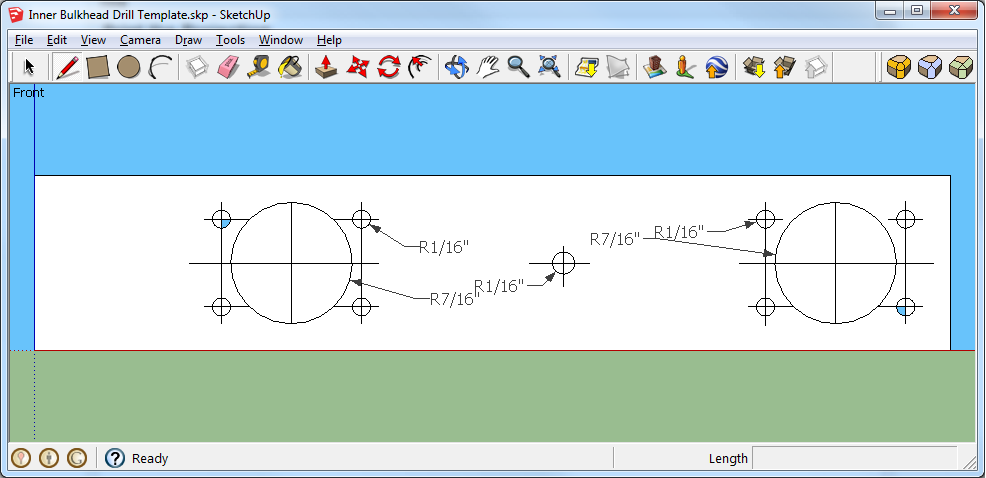Click the window resize grip corner
The image size is (986, 478).
pos(969,462)
